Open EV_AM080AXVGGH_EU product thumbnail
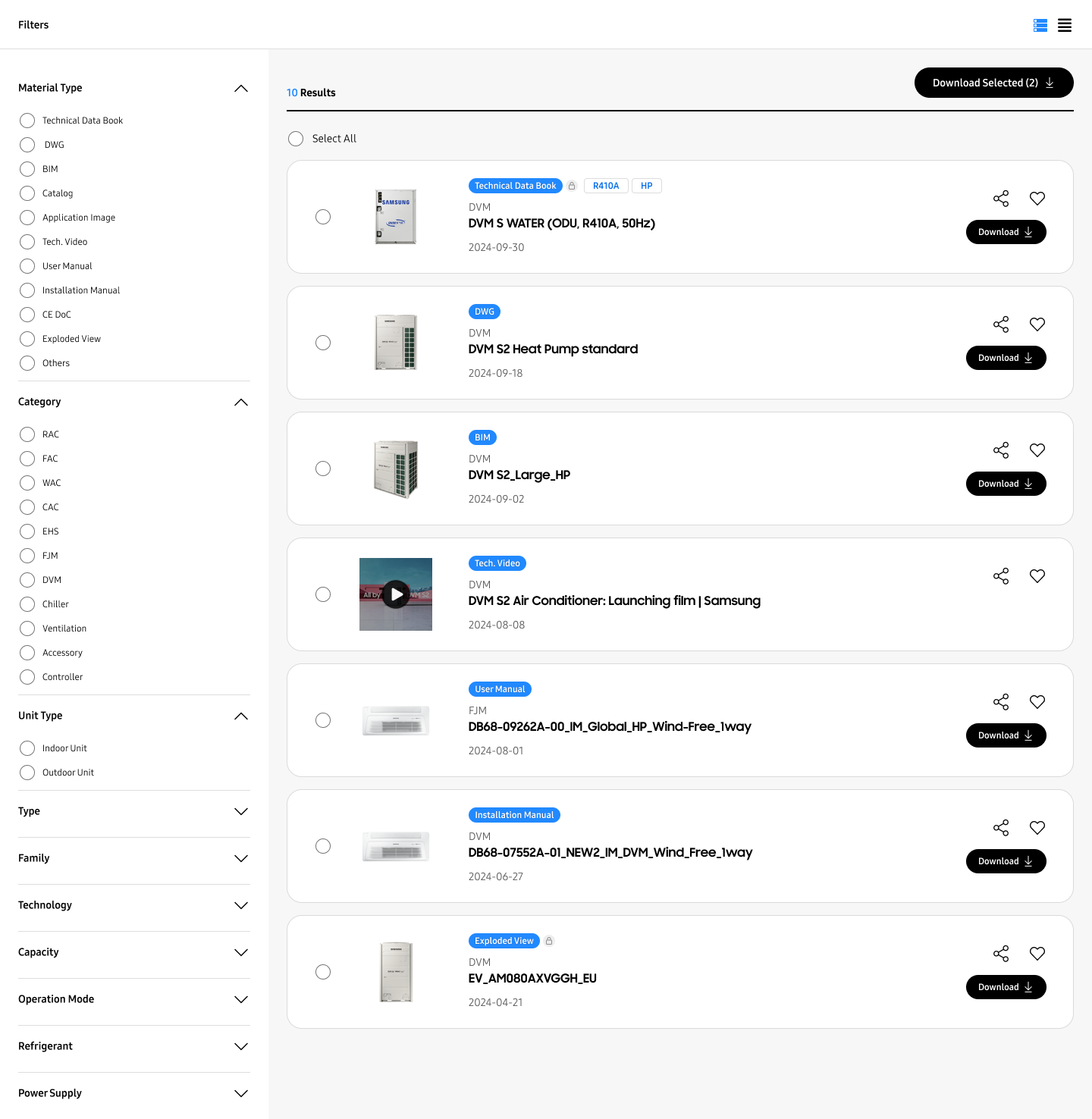 [396, 972]
